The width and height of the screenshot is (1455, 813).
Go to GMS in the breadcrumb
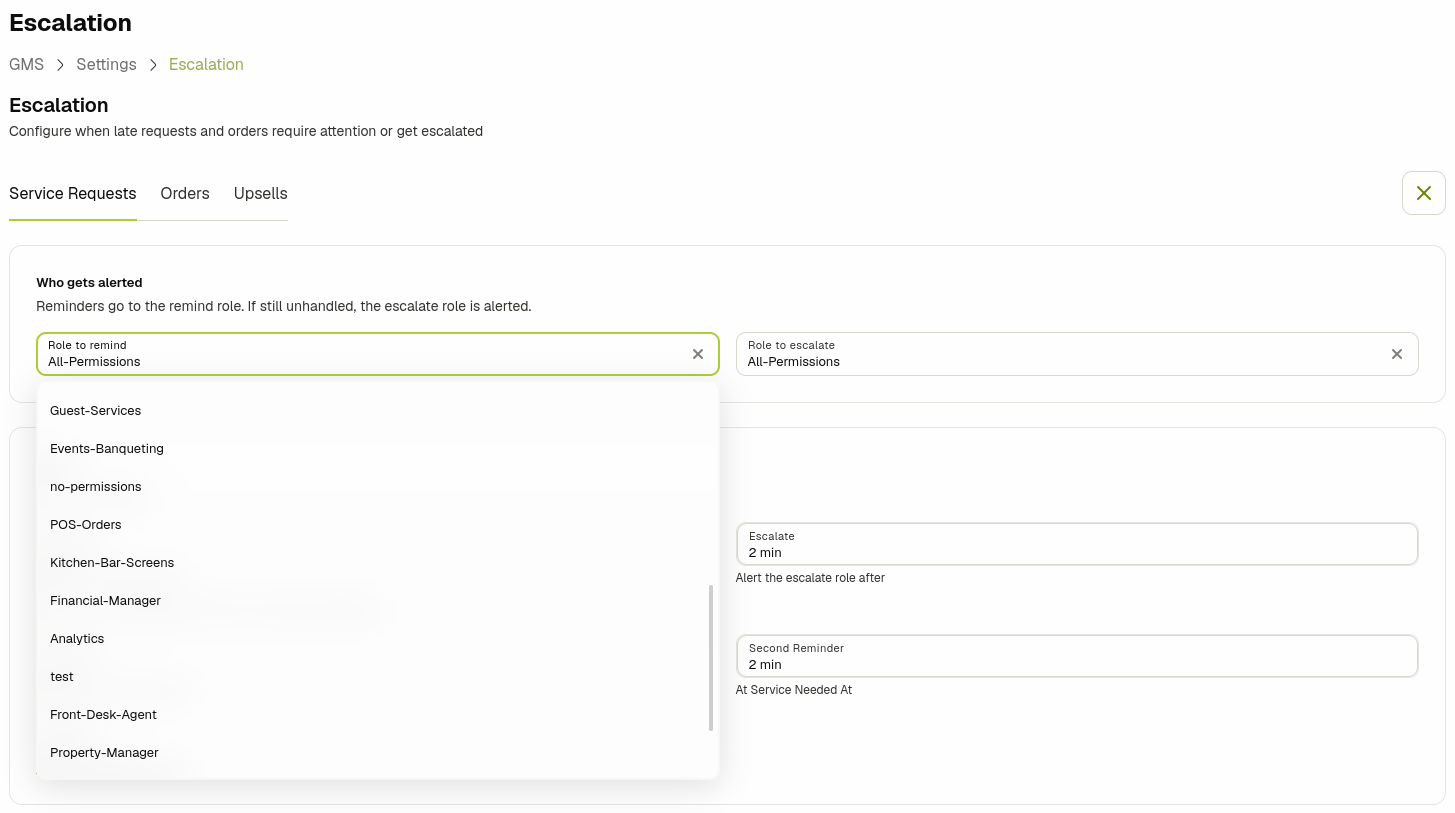27,64
